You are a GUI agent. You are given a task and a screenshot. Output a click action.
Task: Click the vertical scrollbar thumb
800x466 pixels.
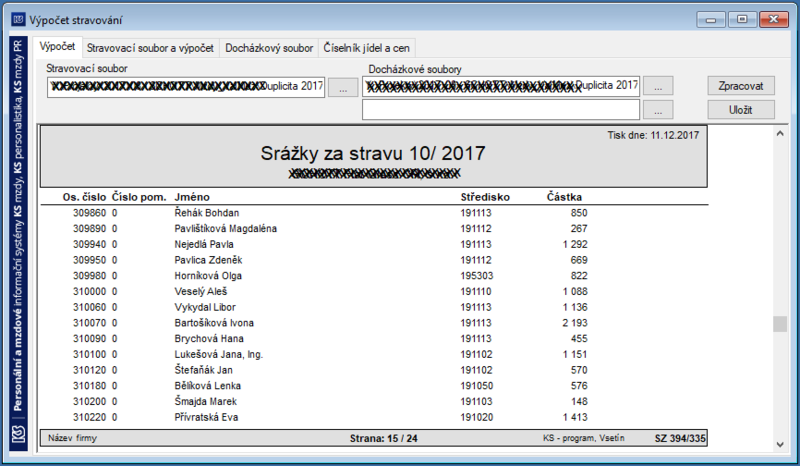[780, 324]
